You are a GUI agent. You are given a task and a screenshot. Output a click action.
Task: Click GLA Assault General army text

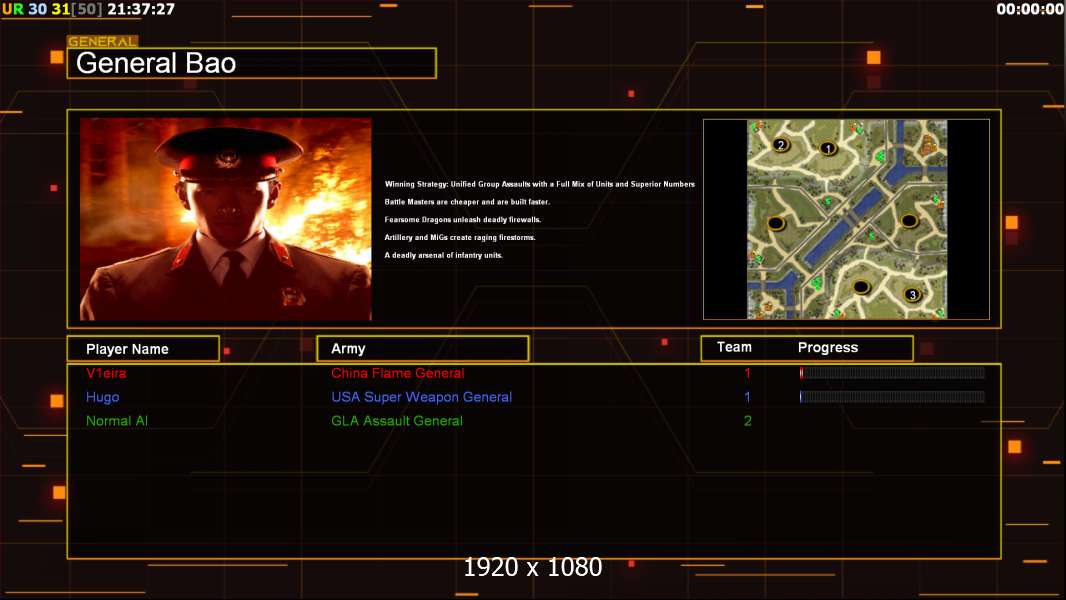397,421
